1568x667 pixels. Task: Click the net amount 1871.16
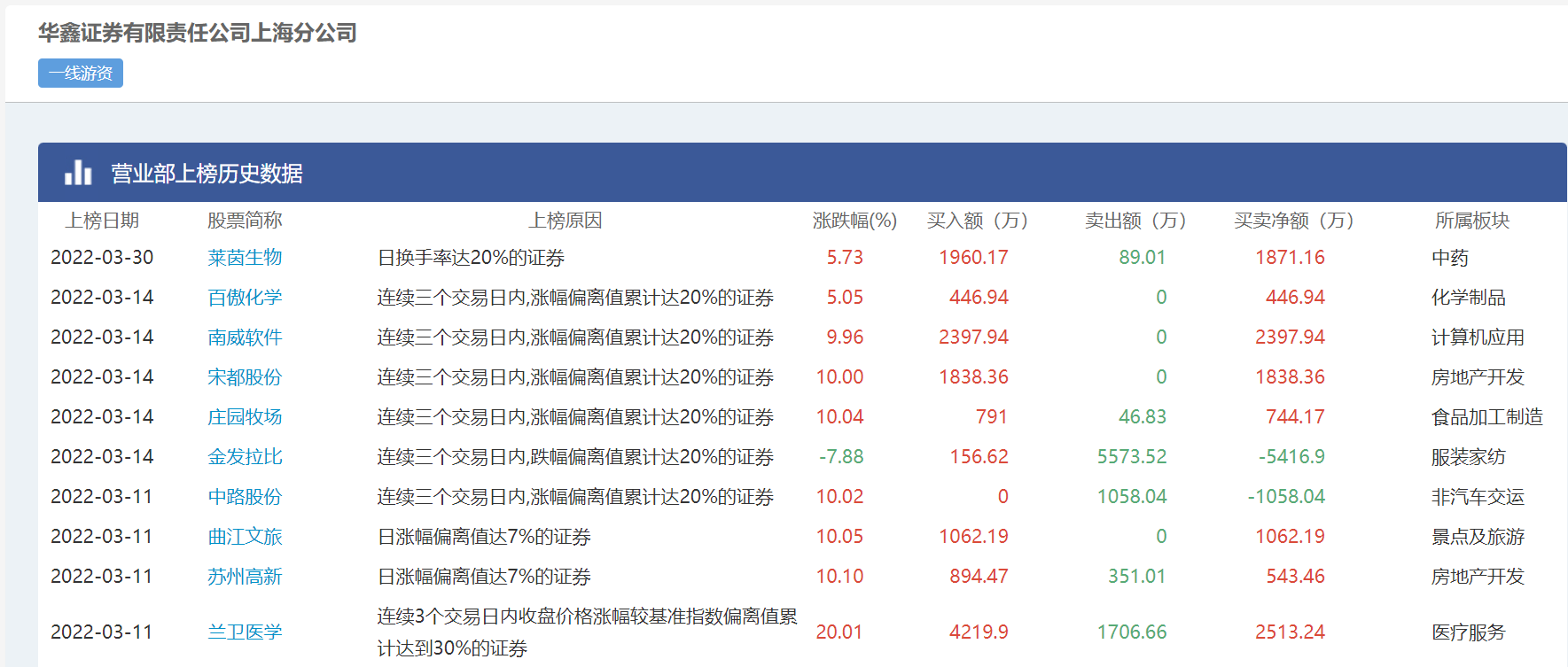(1290, 258)
